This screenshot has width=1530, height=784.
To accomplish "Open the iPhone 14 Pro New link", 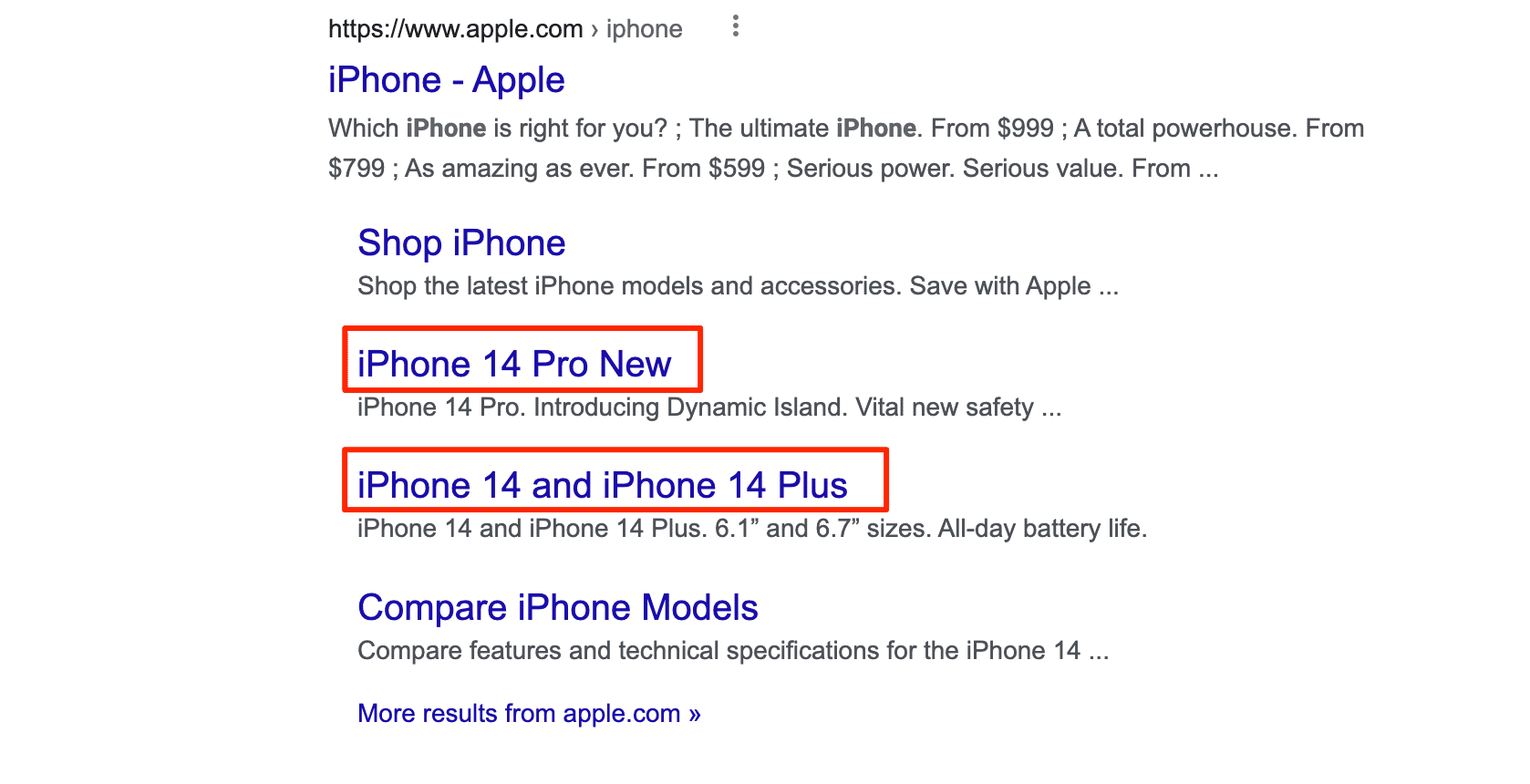I will point(514,365).
